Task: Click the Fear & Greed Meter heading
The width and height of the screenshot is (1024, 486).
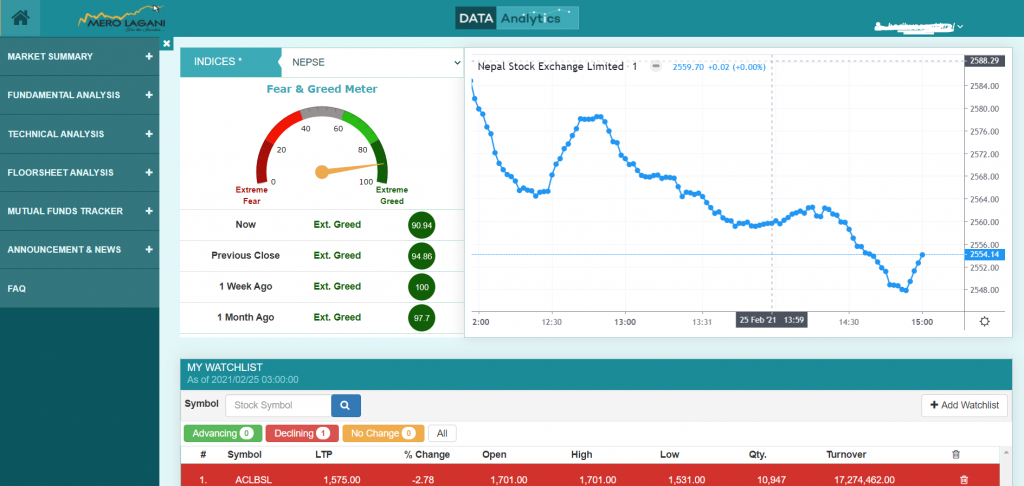Action: [322, 89]
